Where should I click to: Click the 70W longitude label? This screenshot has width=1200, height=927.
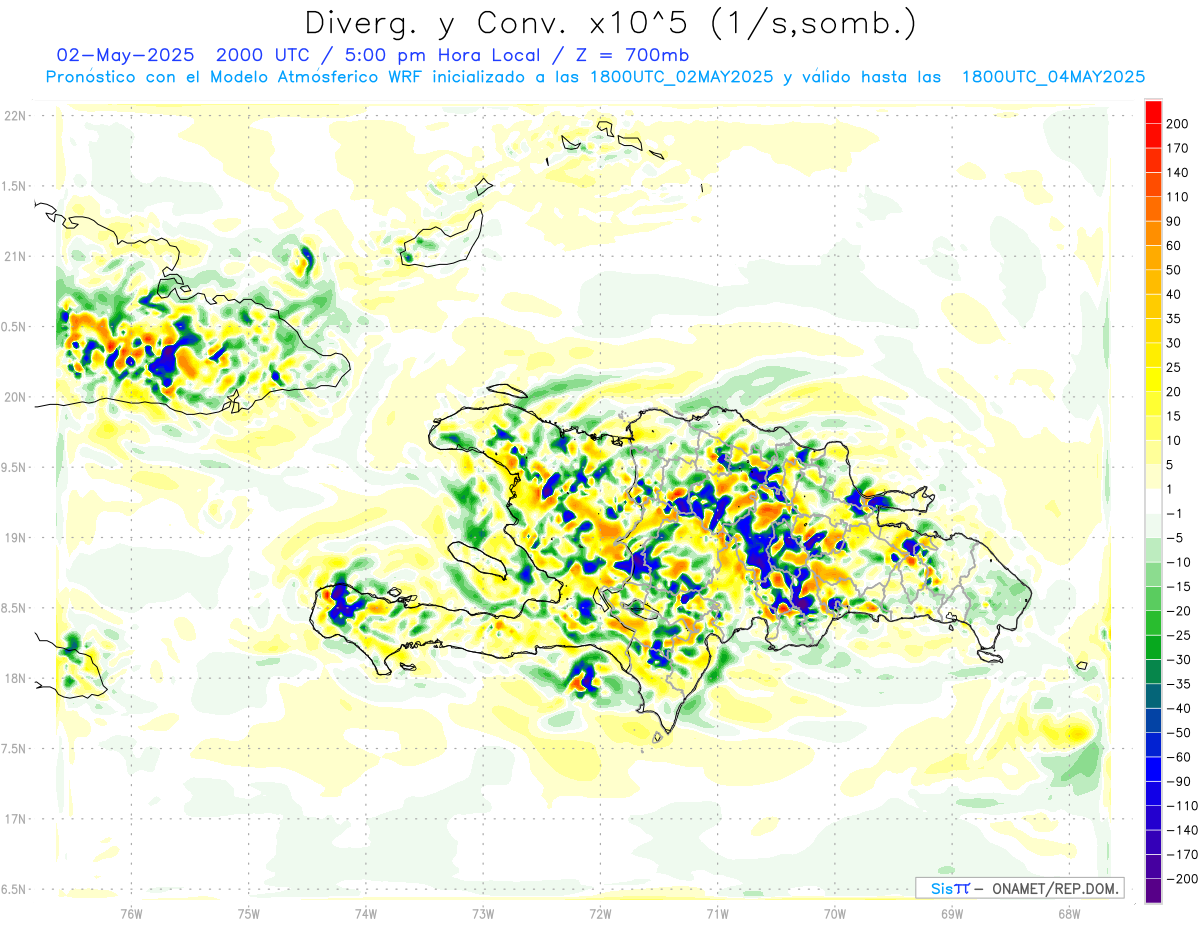(835, 913)
